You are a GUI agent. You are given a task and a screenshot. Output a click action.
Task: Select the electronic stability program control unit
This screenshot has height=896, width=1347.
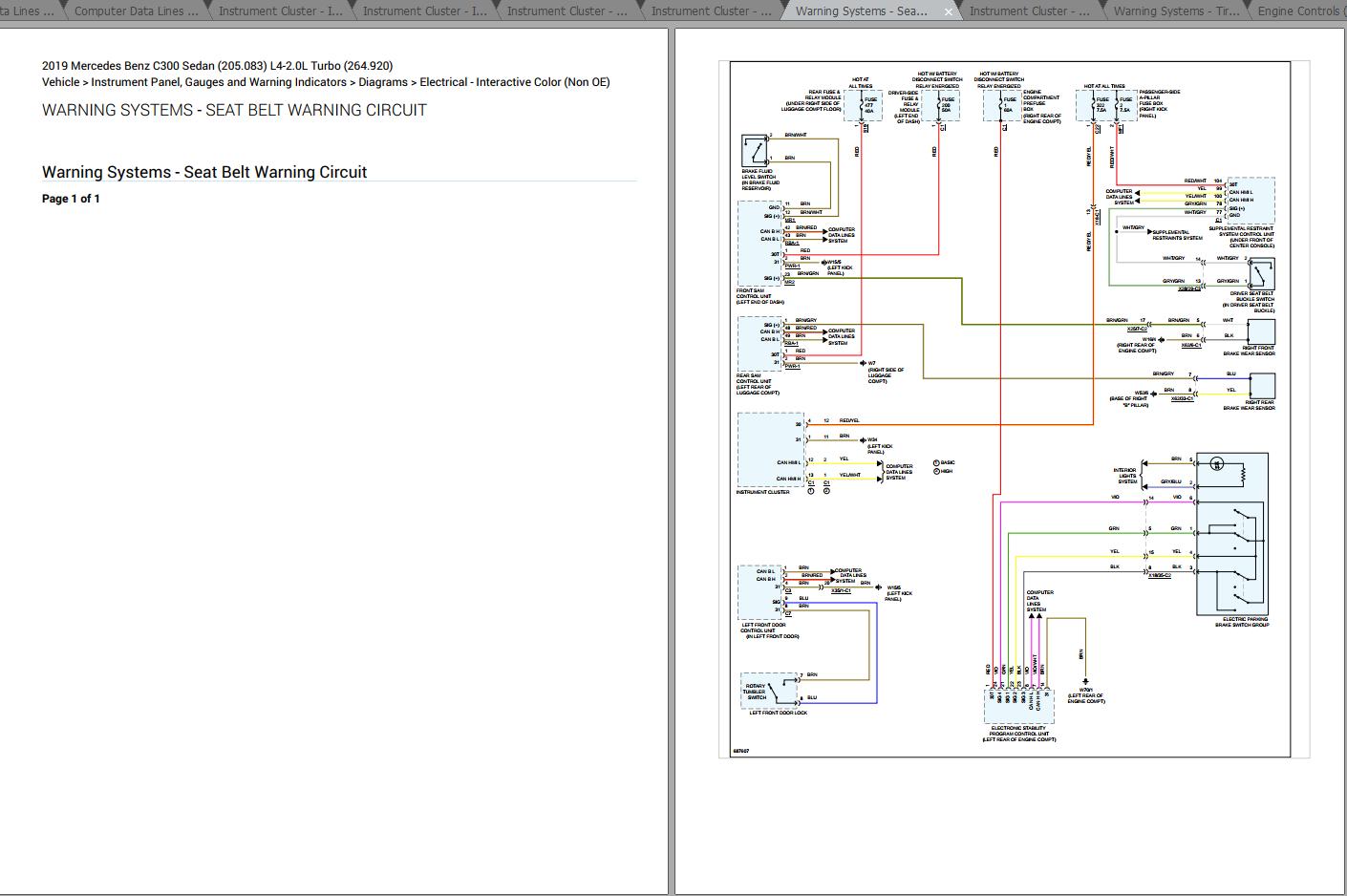click(x=1017, y=707)
